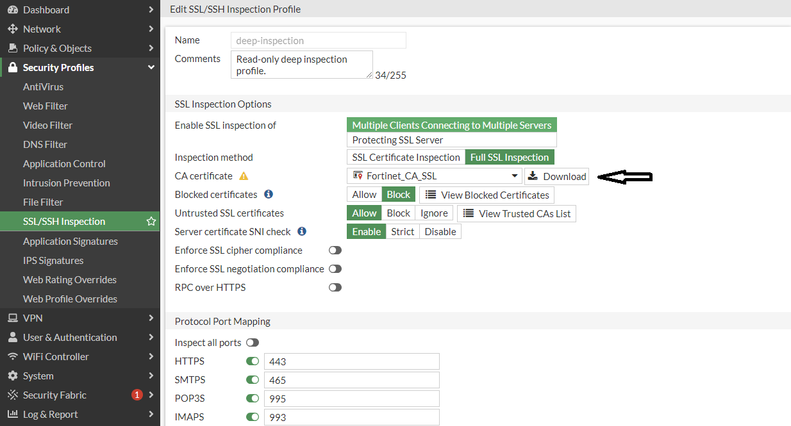Enable the RPC over HTTPS toggle

tap(335, 287)
